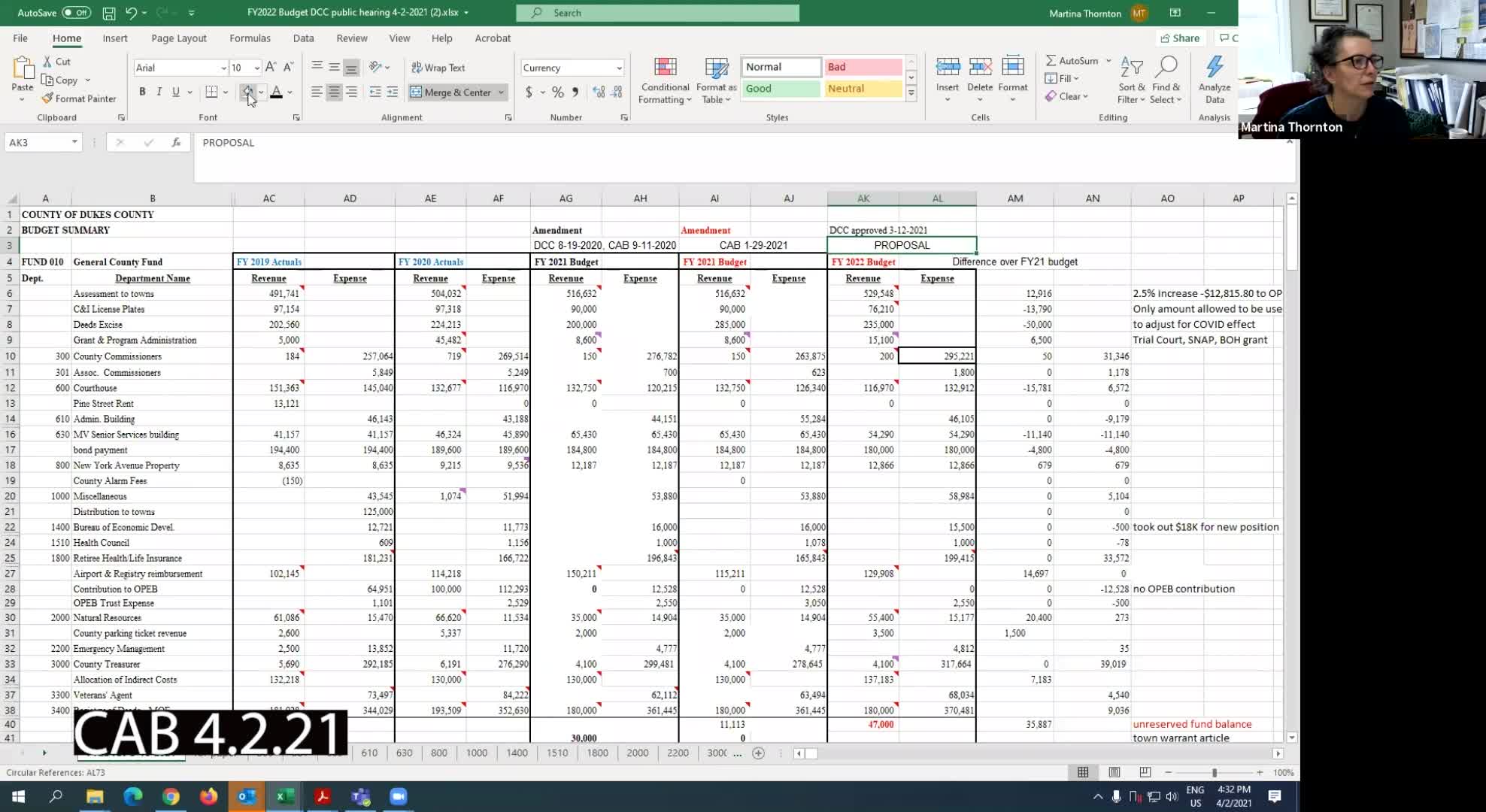Click the Cut scissors command
This screenshot has width=1486, height=812.
pos(57,62)
